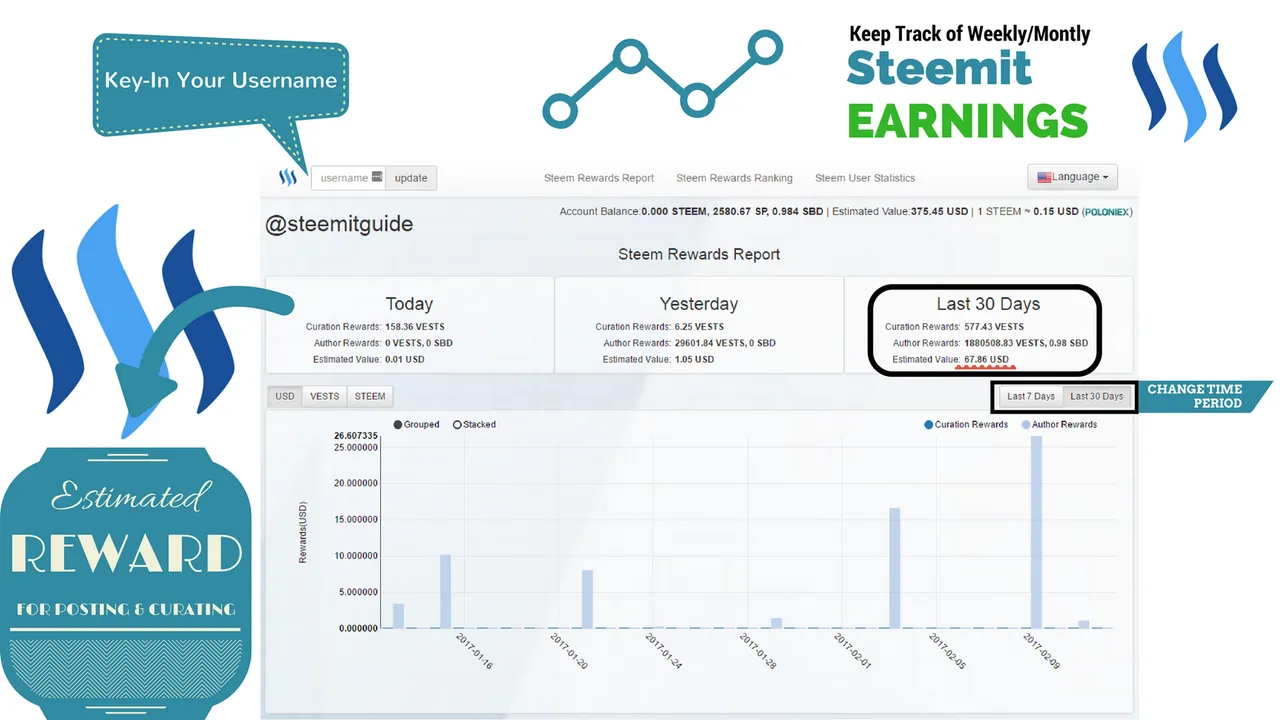Click the 2017-01-16 axis date label
Viewport: 1280px width, 720px height.
point(473,651)
